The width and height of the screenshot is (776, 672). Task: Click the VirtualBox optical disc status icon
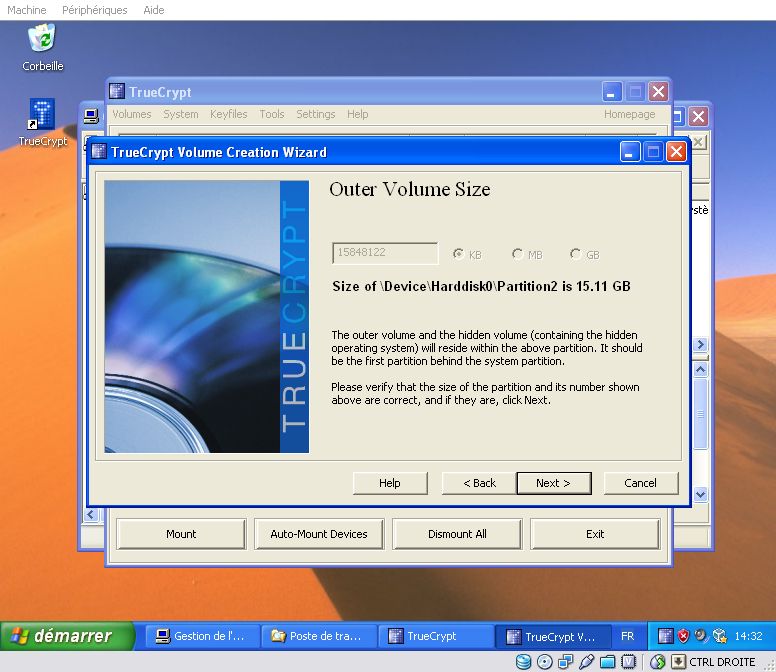tap(544, 662)
